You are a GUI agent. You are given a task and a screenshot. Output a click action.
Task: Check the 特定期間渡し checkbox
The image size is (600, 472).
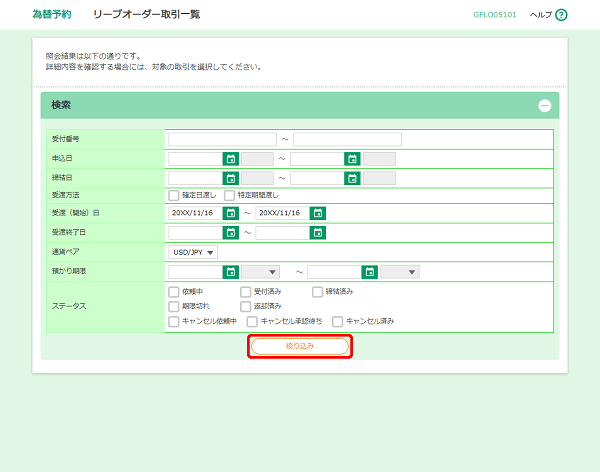coord(230,195)
